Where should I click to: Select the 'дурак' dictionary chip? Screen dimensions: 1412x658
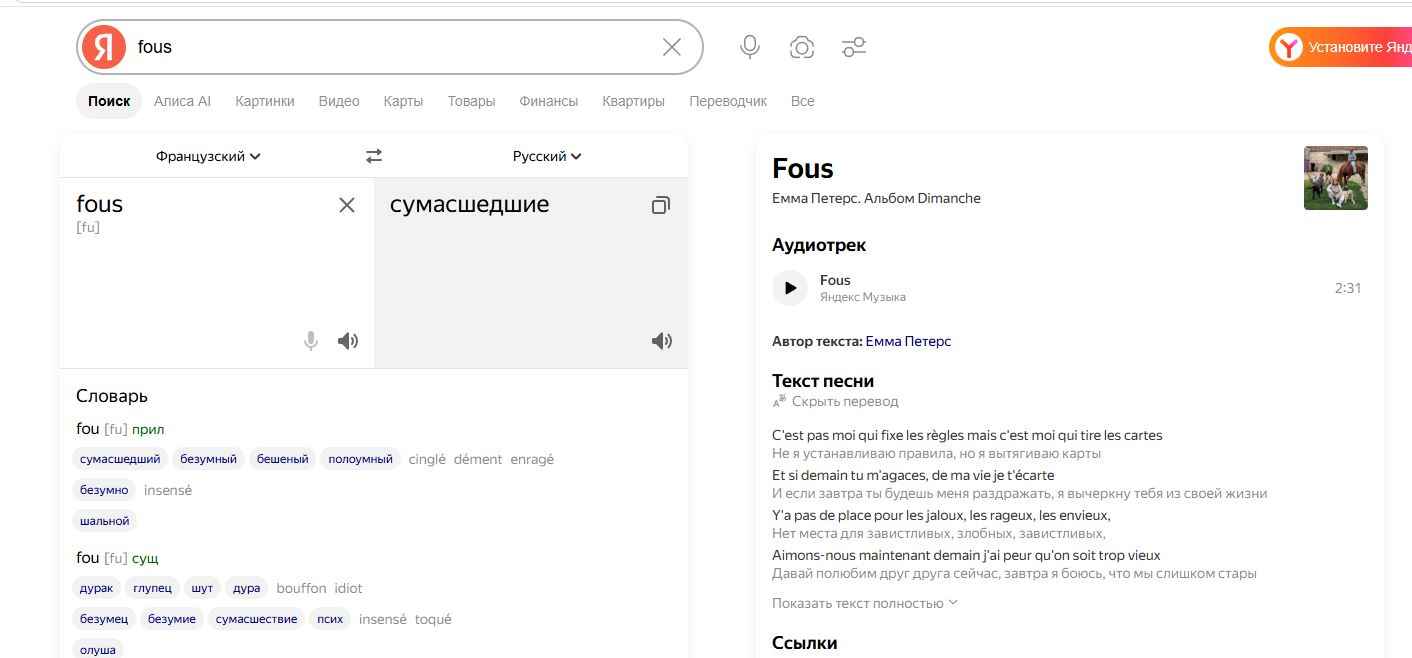pyautogui.click(x=97, y=588)
